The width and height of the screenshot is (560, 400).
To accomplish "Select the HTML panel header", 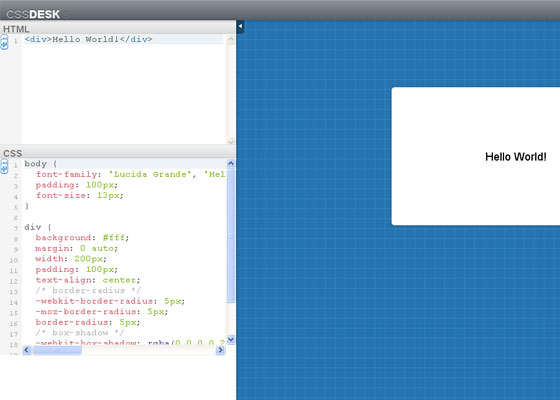I will click(118, 28).
